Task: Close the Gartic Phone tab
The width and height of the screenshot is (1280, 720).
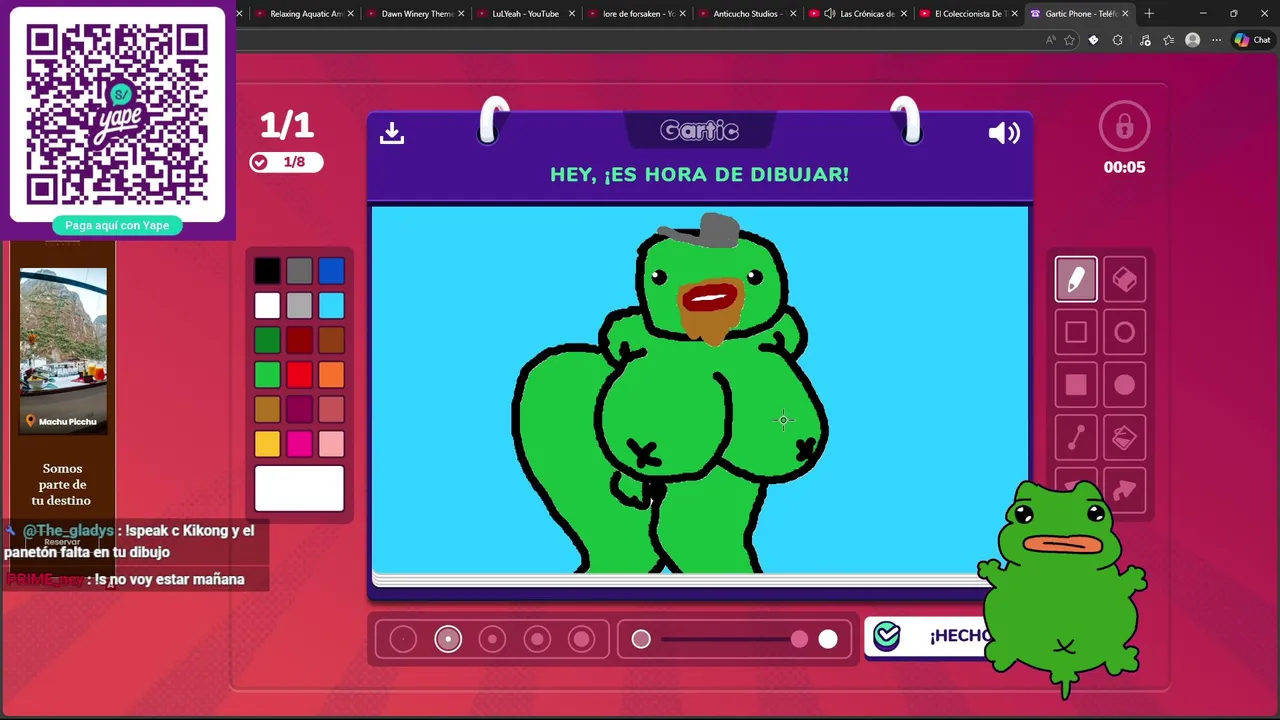Action: pos(1125,14)
